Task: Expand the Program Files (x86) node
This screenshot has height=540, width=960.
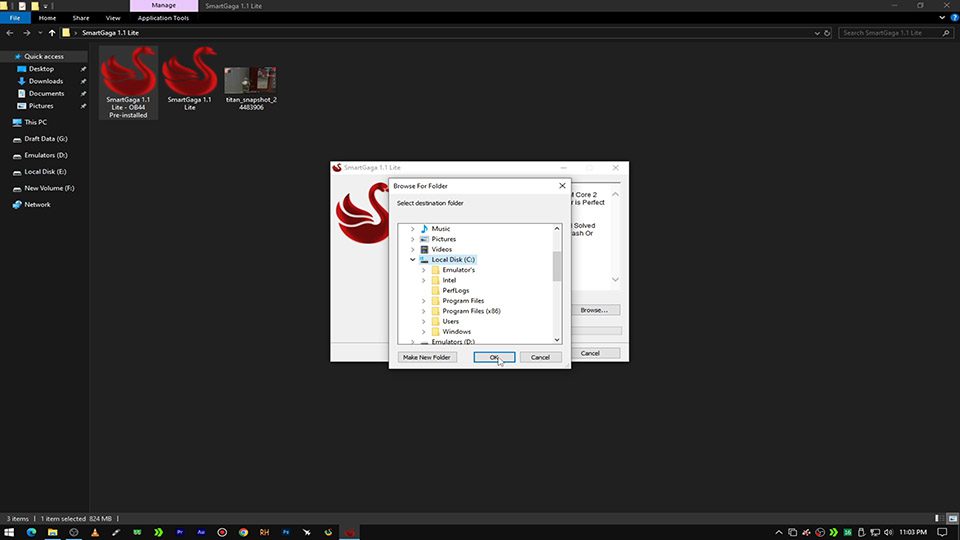Action: point(424,311)
